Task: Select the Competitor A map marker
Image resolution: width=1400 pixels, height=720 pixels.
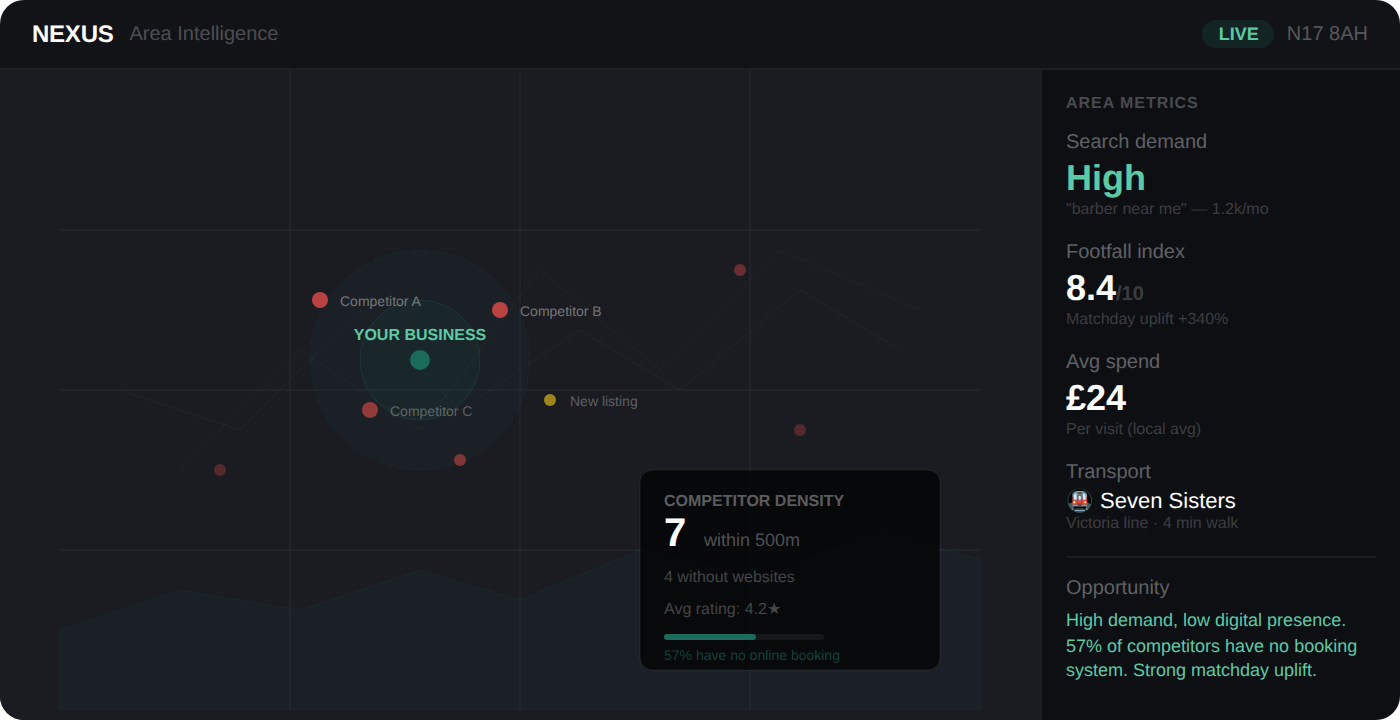Action: click(x=320, y=300)
